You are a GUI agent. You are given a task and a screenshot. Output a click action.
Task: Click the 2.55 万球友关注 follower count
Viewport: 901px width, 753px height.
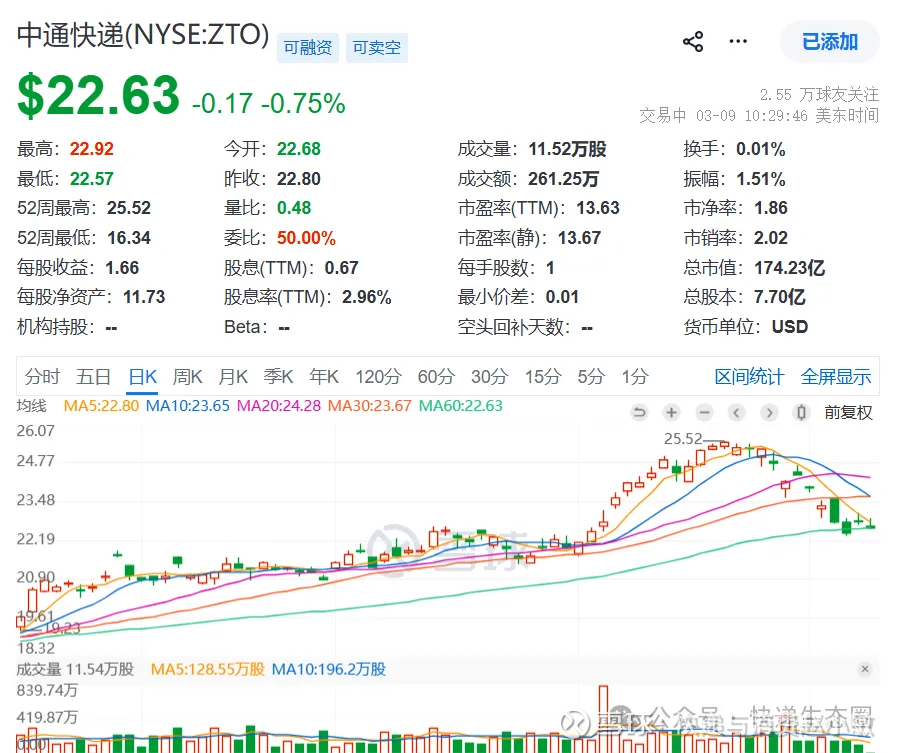pyautogui.click(x=819, y=94)
